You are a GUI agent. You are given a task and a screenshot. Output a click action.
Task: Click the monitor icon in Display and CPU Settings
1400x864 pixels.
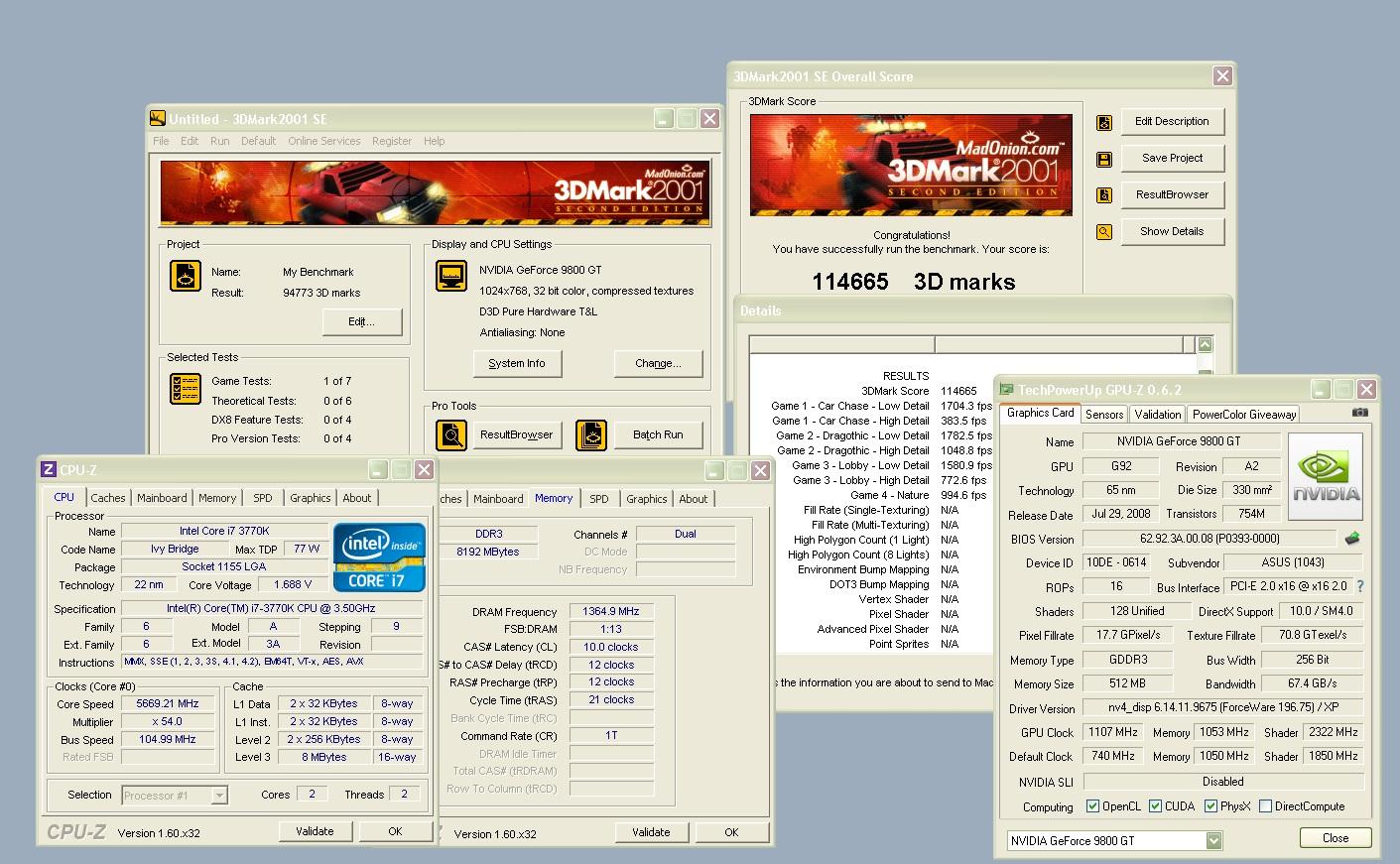pyautogui.click(x=451, y=276)
